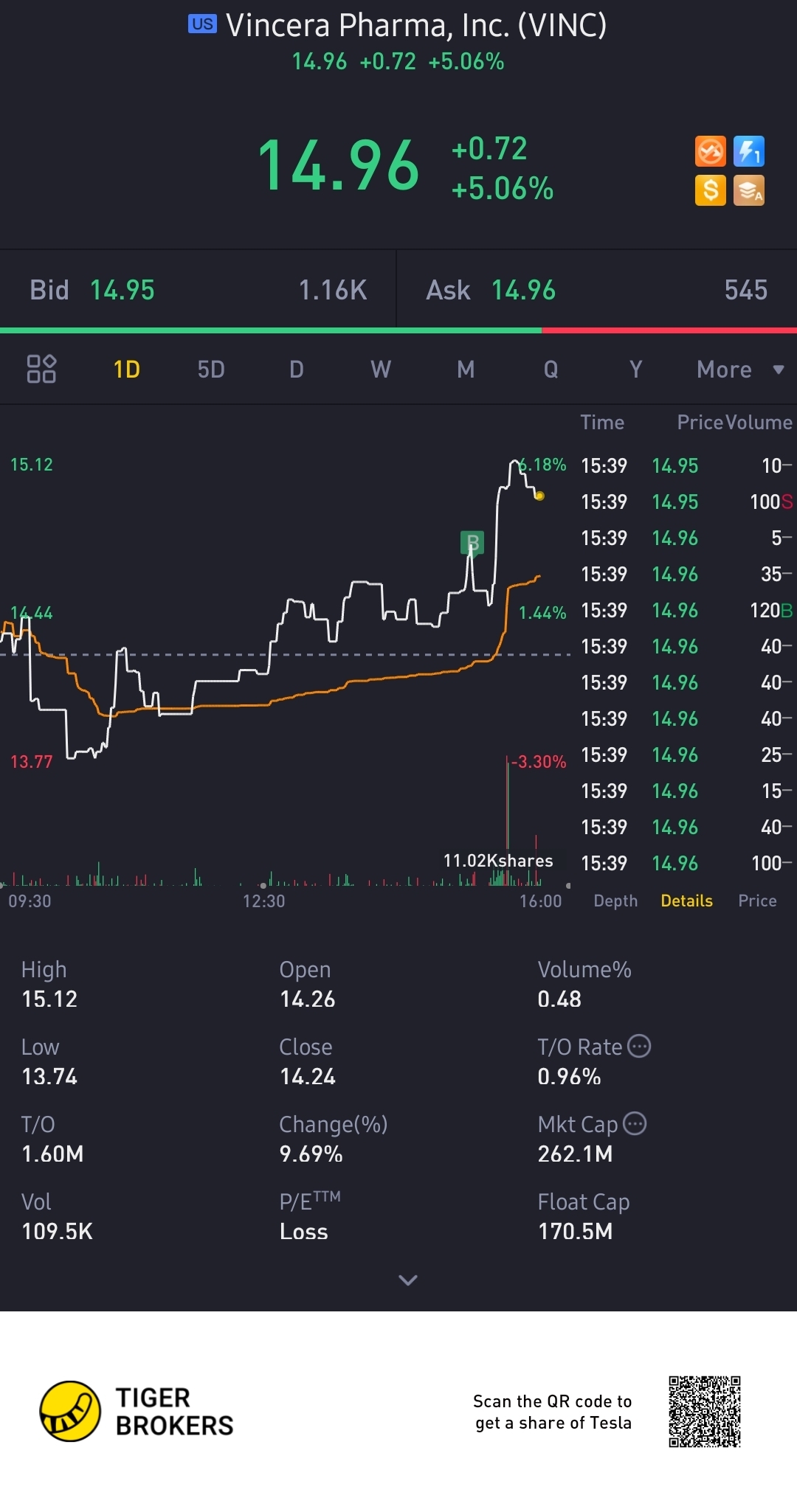Tap the Scan the QR code text

(553, 1412)
